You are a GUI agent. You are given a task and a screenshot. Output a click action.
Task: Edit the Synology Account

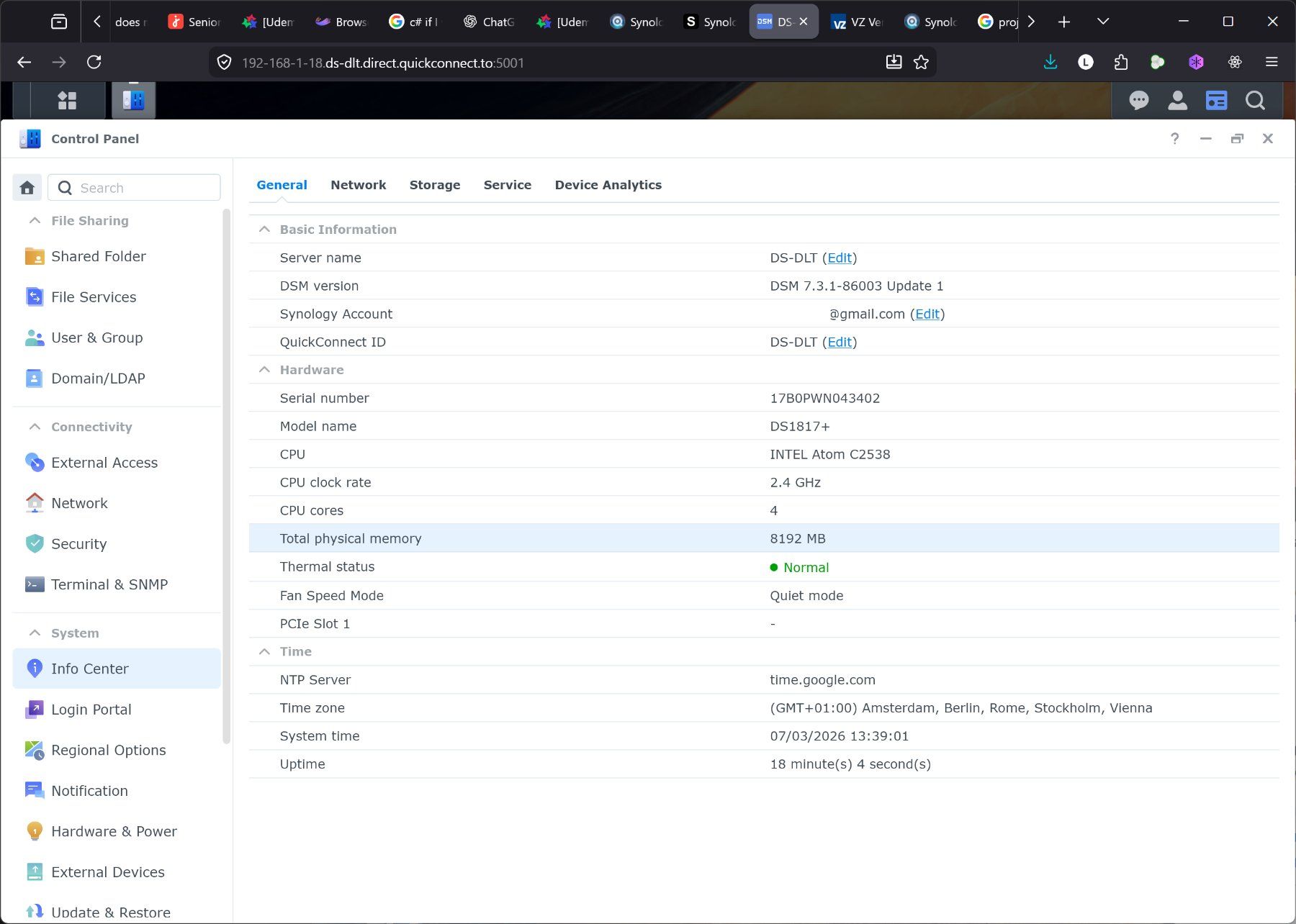point(927,314)
